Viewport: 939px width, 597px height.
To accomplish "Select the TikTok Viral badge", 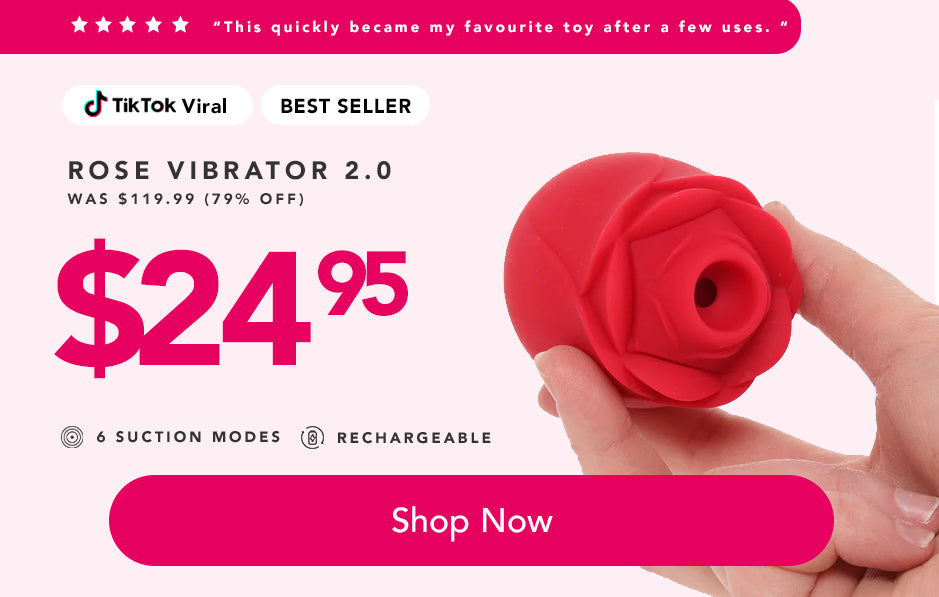I will point(157,105).
